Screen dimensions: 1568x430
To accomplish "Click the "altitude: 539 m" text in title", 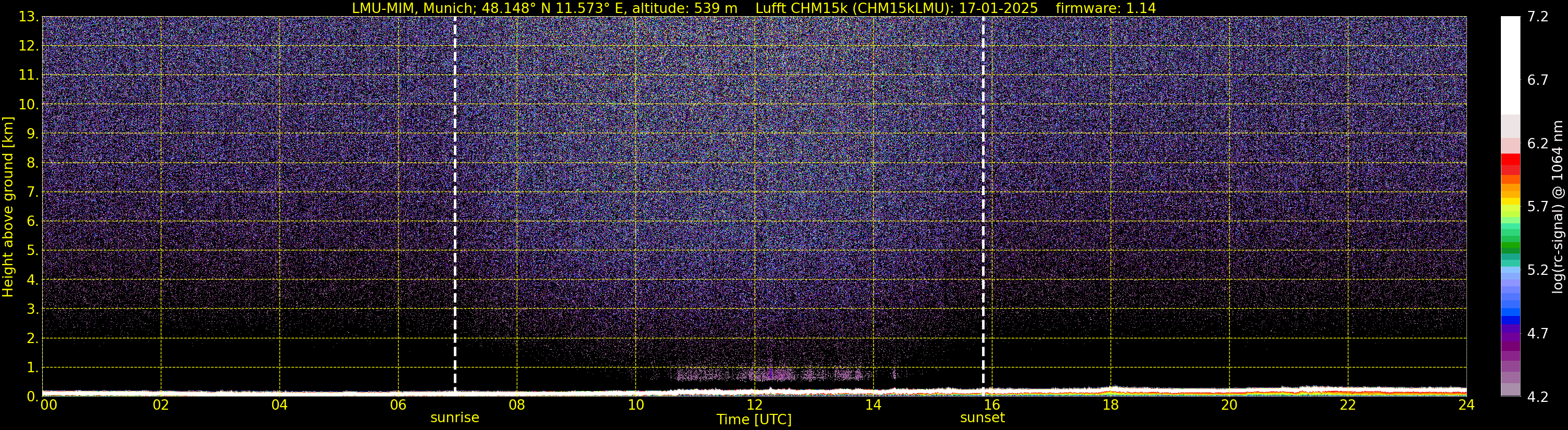I will [685, 8].
